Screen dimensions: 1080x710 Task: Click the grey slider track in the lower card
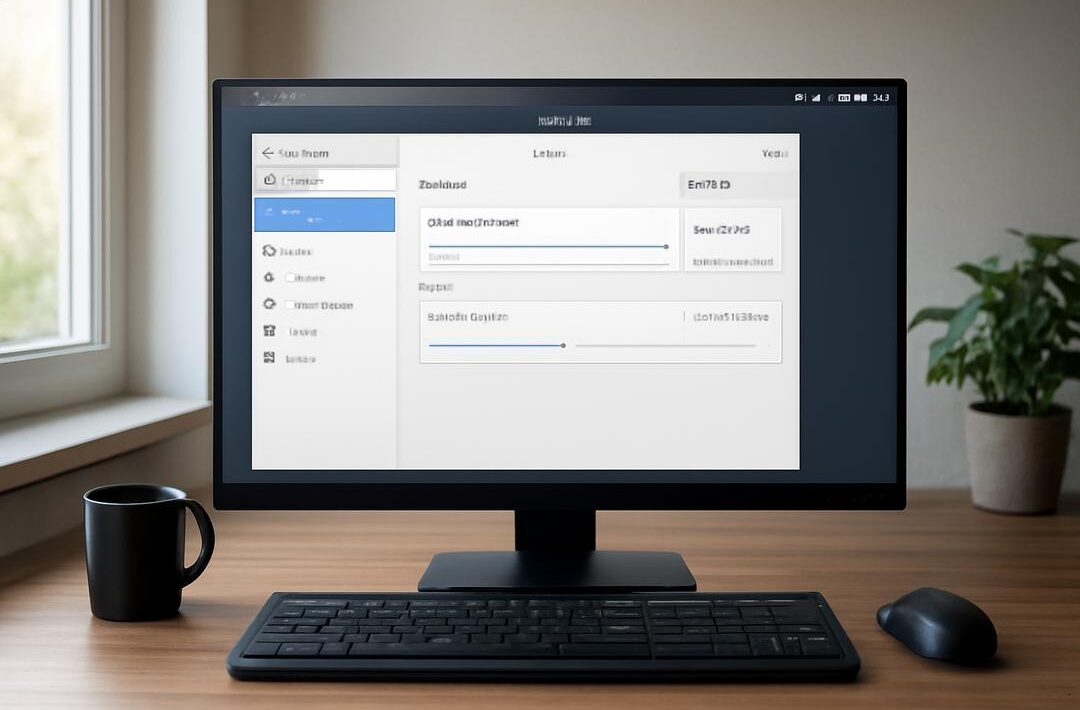[x=665, y=346]
